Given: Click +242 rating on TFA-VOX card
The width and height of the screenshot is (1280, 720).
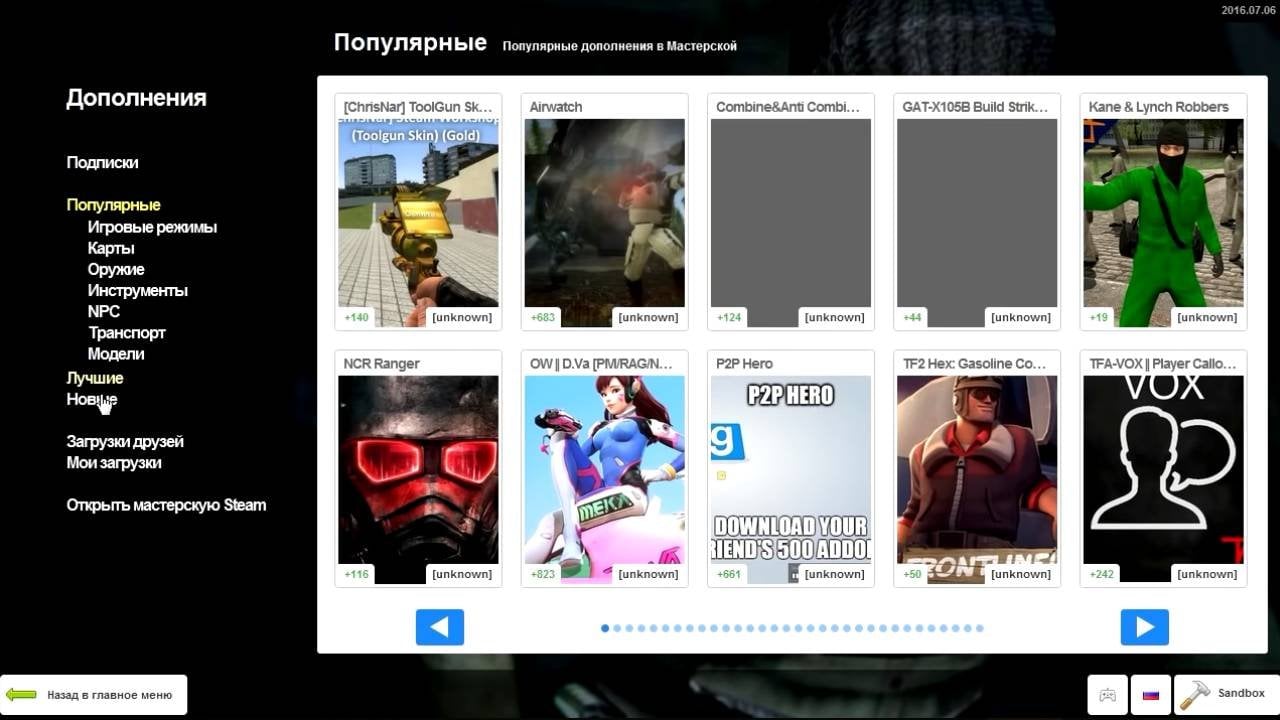Looking at the screenshot, I should tap(1101, 574).
